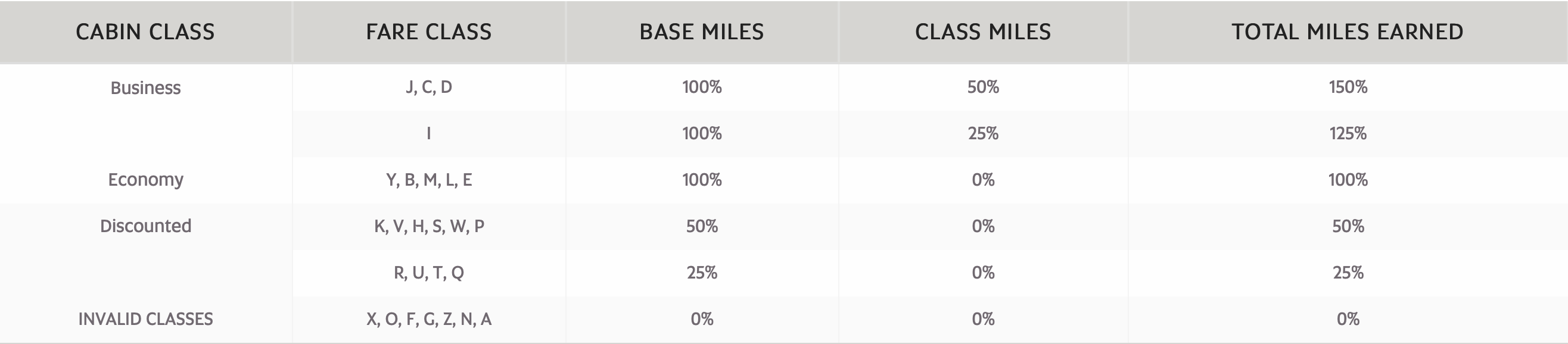The width and height of the screenshot is (1568, 344).
Task: Select the CLASS MILES column header
Action: click(x=983, y=32)
